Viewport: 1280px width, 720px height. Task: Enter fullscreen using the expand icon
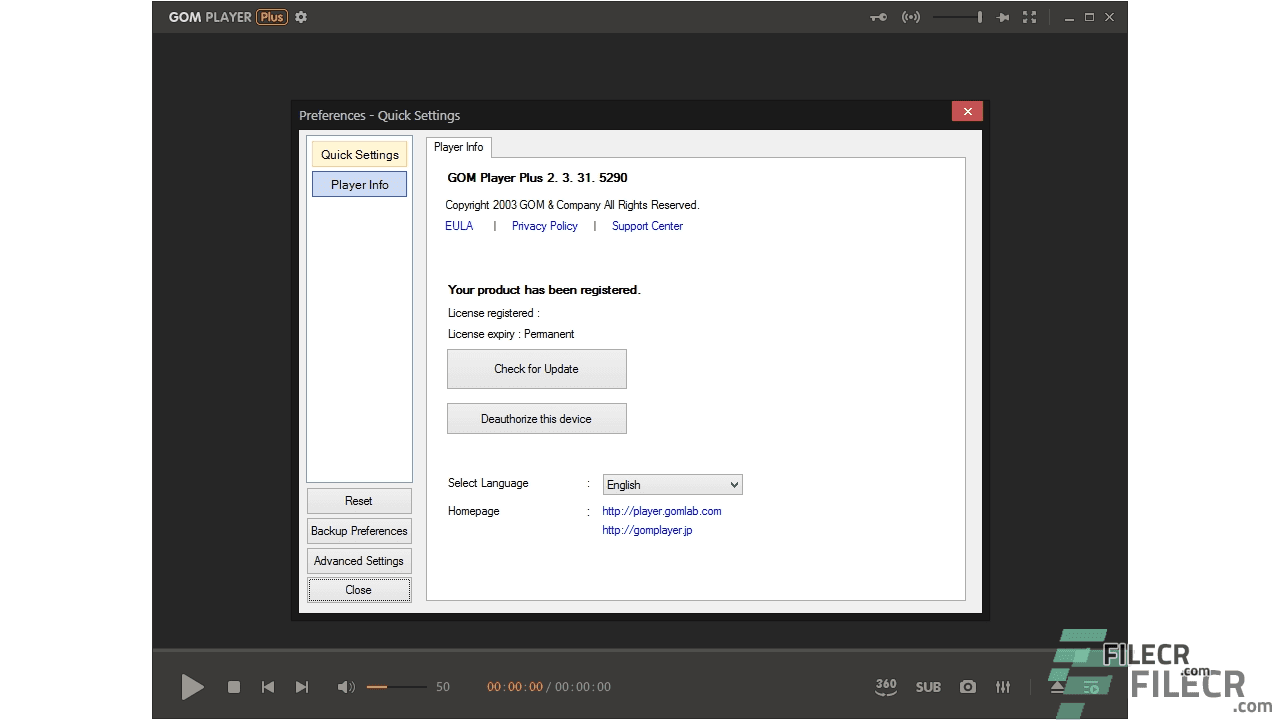(x=1030, y=17)
